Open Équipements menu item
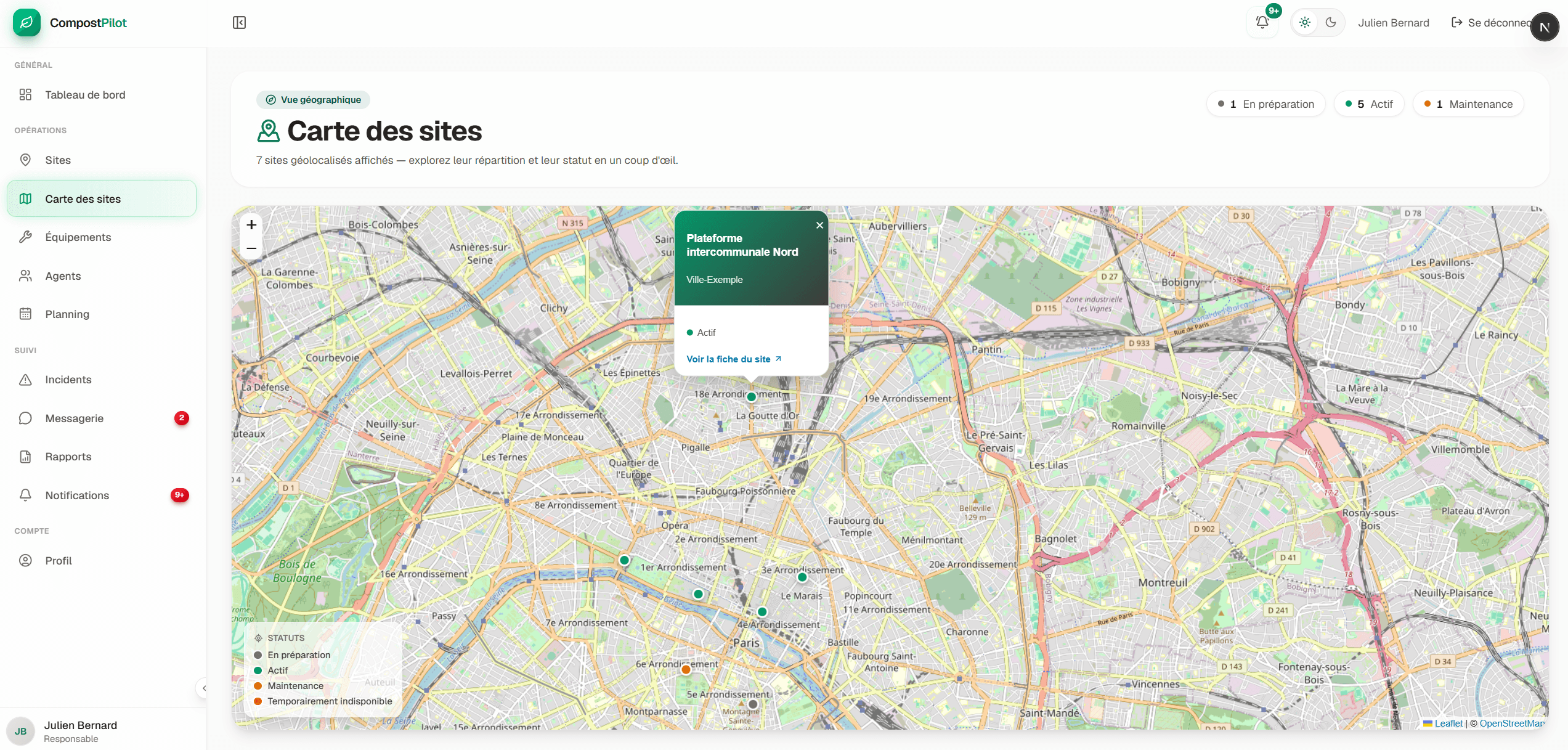Image resolution: width=1568 pixels, height=750 pixels. click(x=102, y=237)
